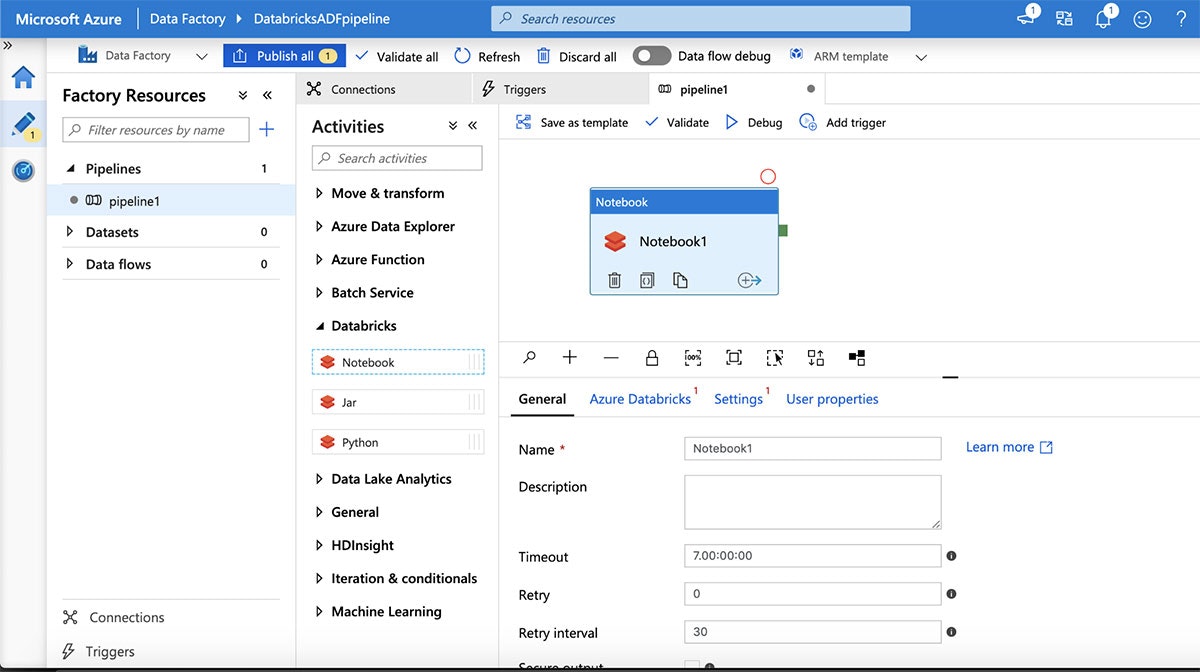Open canvas layout settings icon
The image size is (1200, 672).
857,357
